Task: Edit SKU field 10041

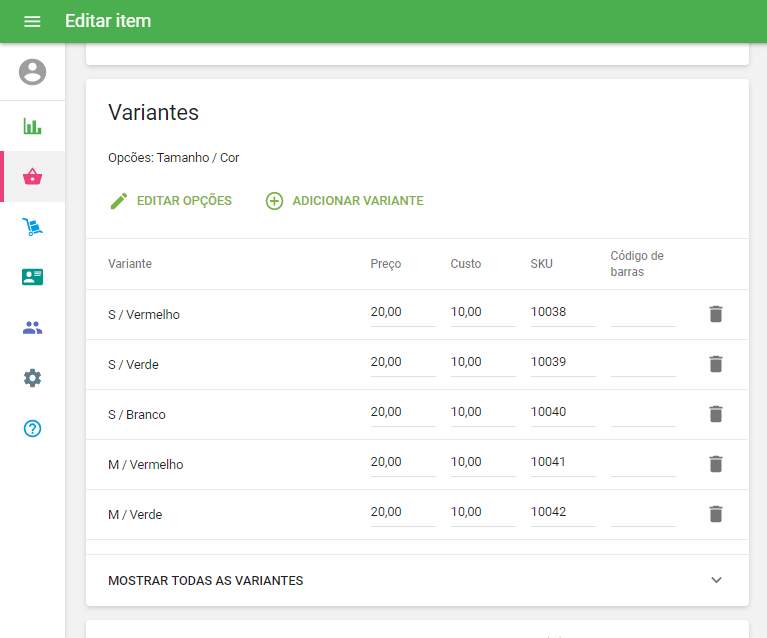Action: 563,463
